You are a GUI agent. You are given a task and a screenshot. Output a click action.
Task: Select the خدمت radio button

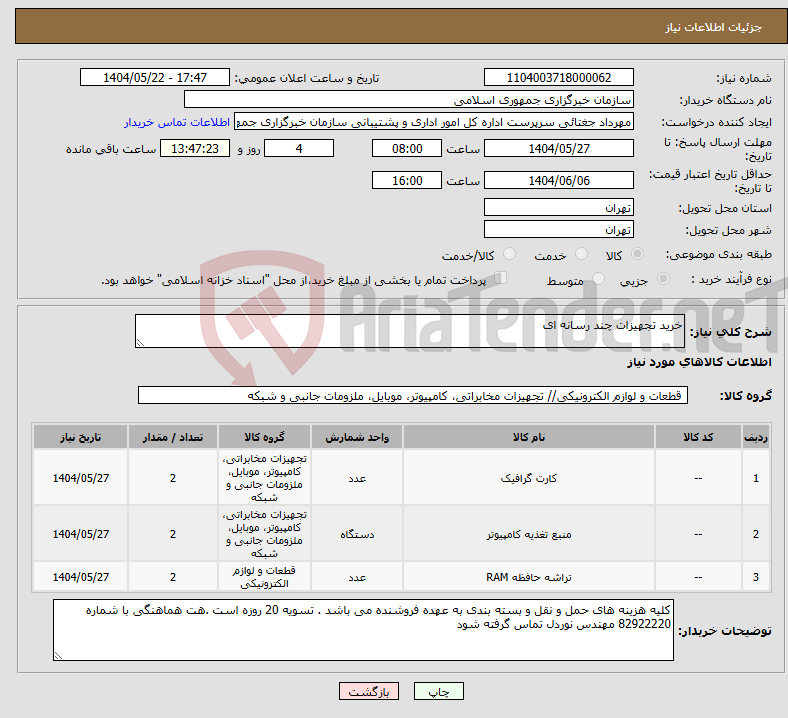tap(581, 254)
